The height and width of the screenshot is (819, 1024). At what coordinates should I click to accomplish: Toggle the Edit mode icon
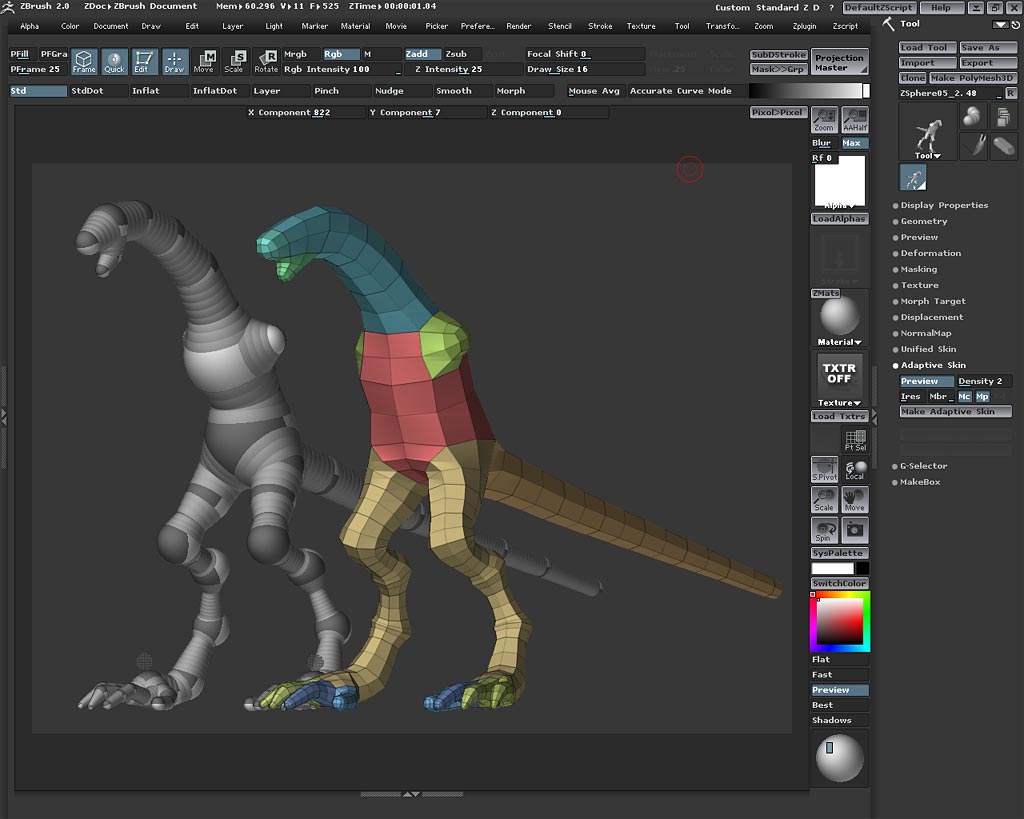[144, 61]
